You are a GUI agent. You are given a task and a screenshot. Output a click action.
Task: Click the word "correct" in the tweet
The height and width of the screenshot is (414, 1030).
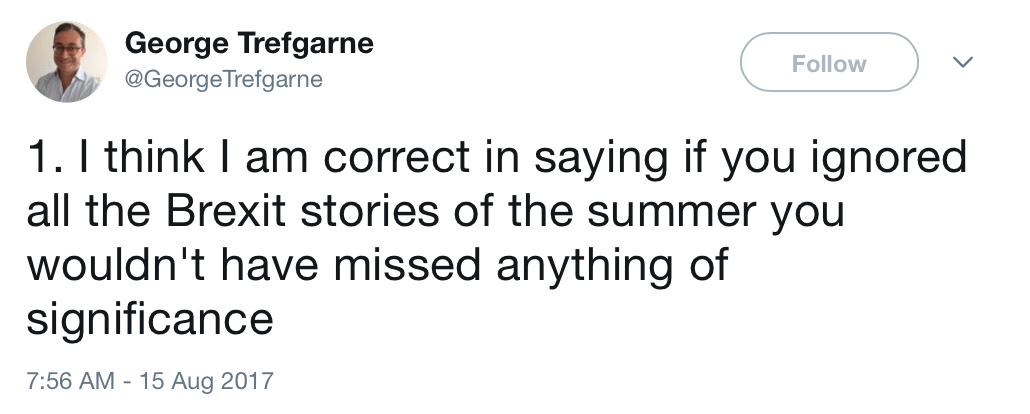[385, 160]
